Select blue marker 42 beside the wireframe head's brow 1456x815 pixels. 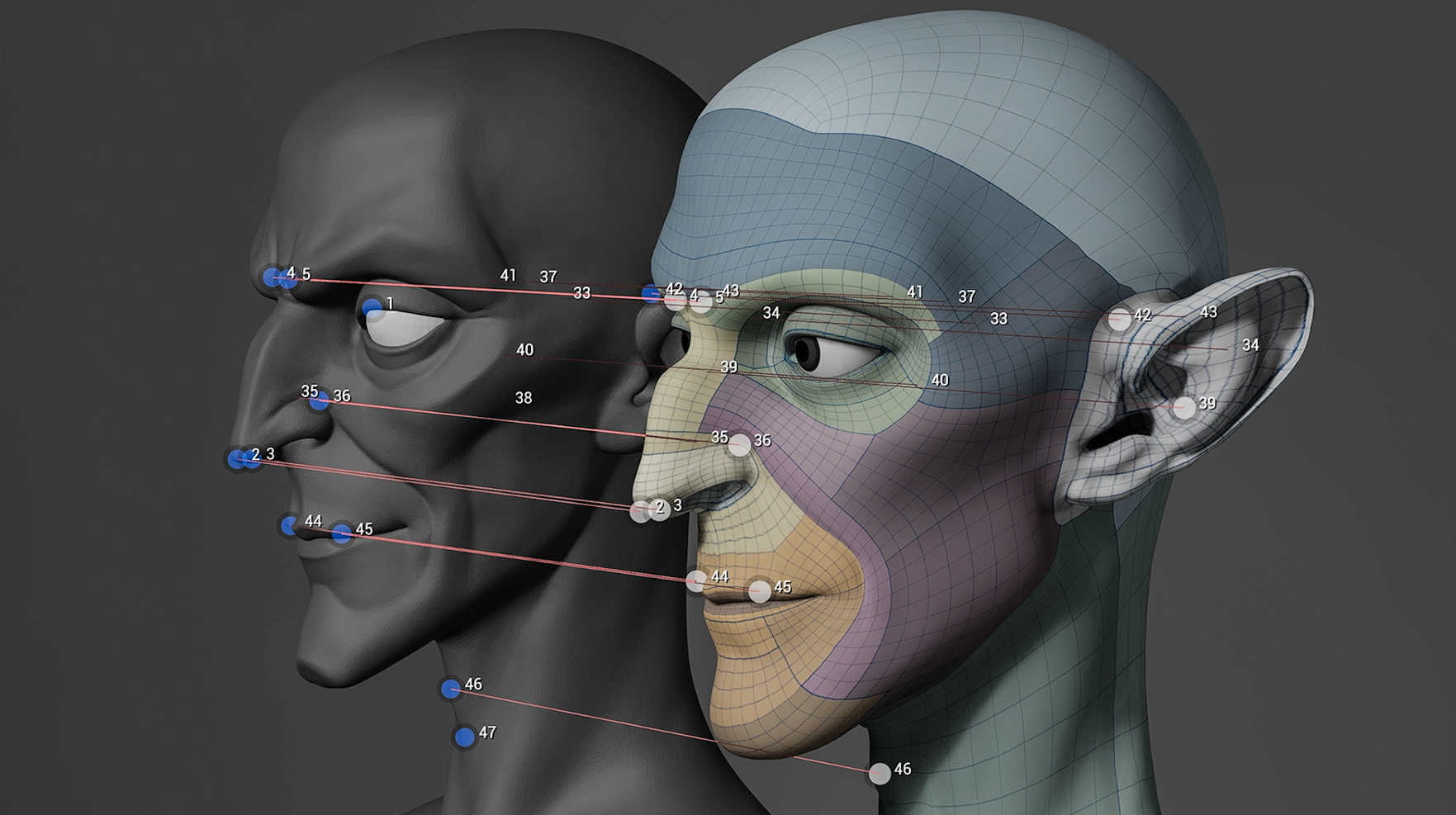pyautogui.click(x=652, y=293)
